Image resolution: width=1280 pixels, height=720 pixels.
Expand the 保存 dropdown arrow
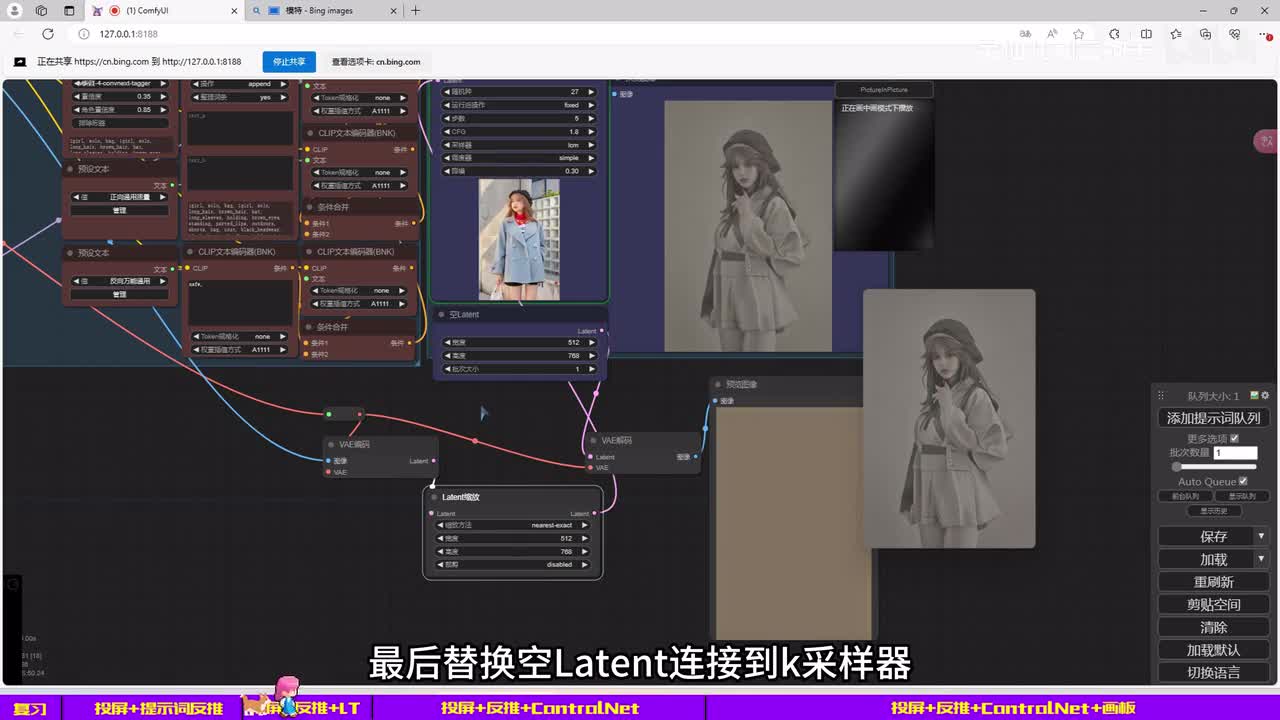tap(1261, 536)
